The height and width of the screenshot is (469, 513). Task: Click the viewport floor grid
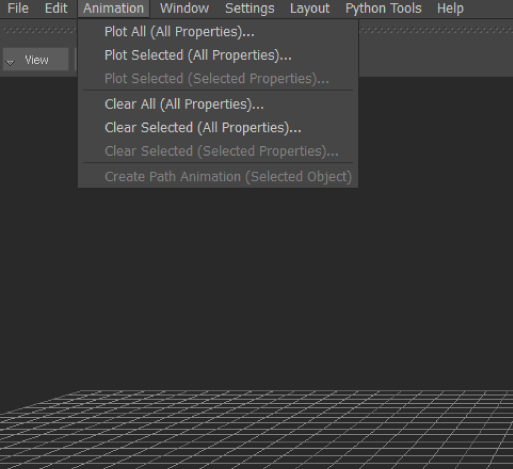click(257, 429)
